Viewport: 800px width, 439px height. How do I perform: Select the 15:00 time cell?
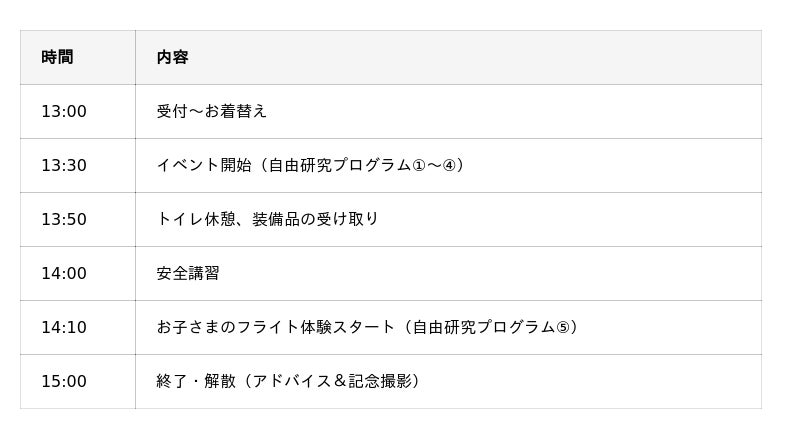(64, 381)
